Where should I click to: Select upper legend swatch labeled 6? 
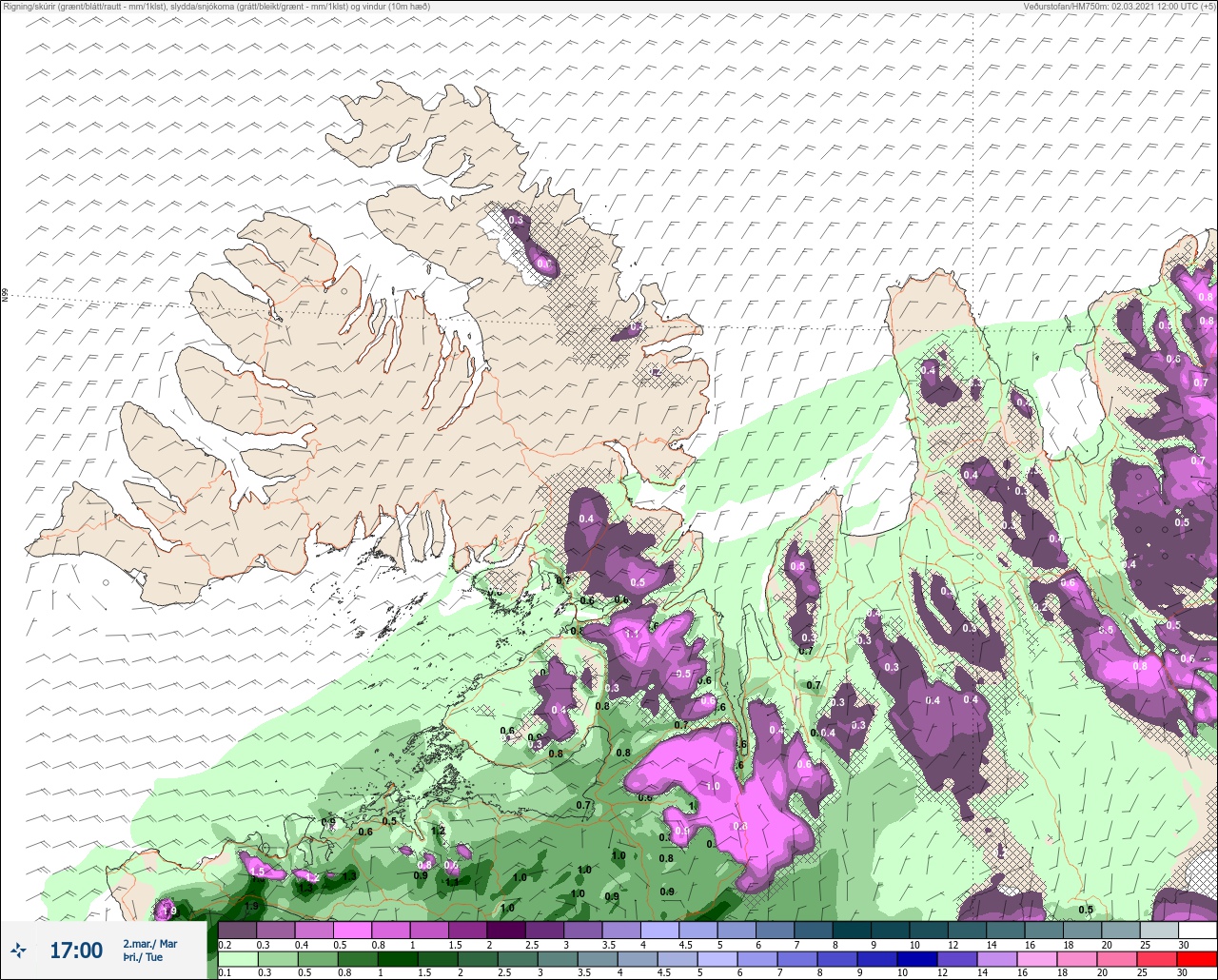[776, 930]
